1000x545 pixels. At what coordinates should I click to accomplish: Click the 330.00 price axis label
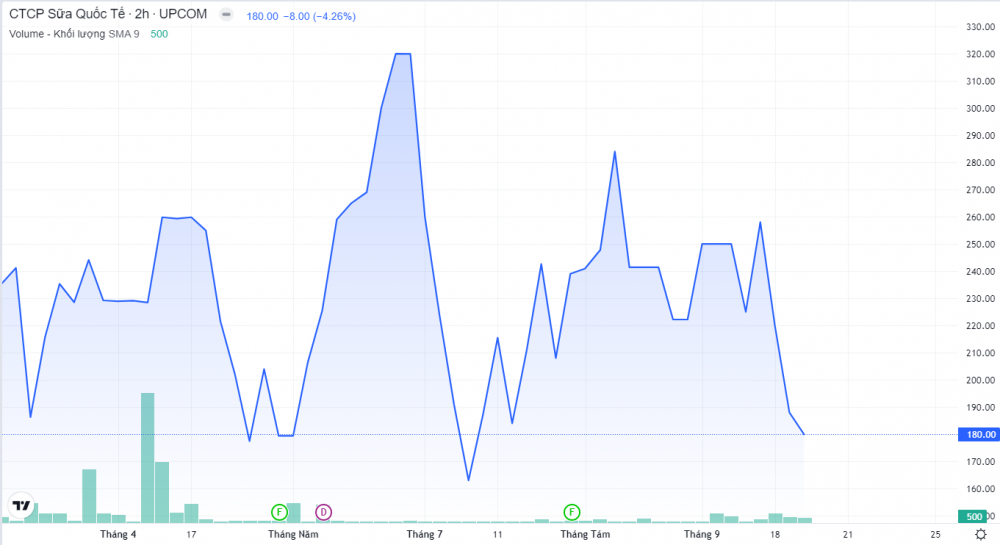[980, 27]
